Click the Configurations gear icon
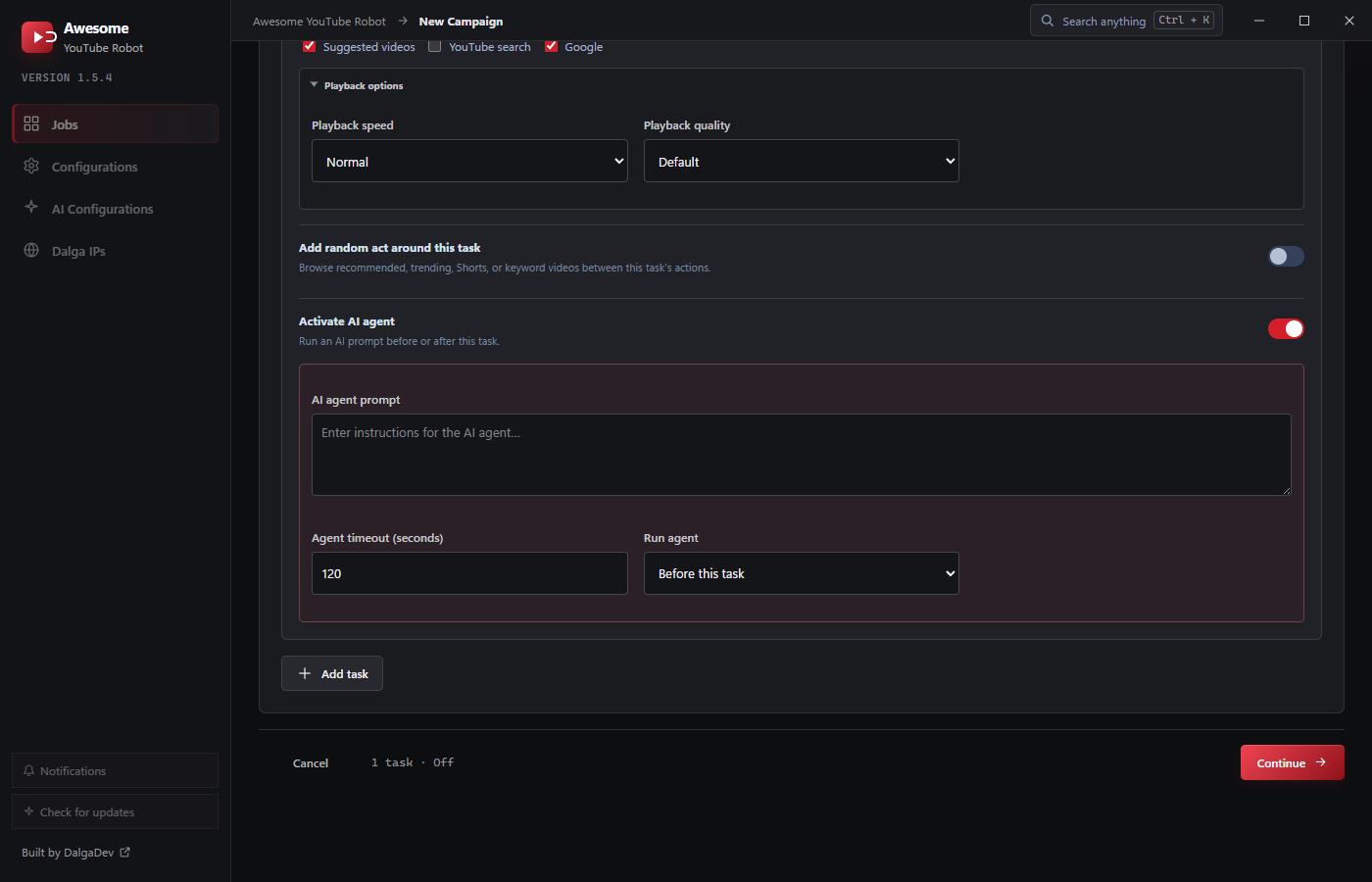1372x882 pixels. 31,166
